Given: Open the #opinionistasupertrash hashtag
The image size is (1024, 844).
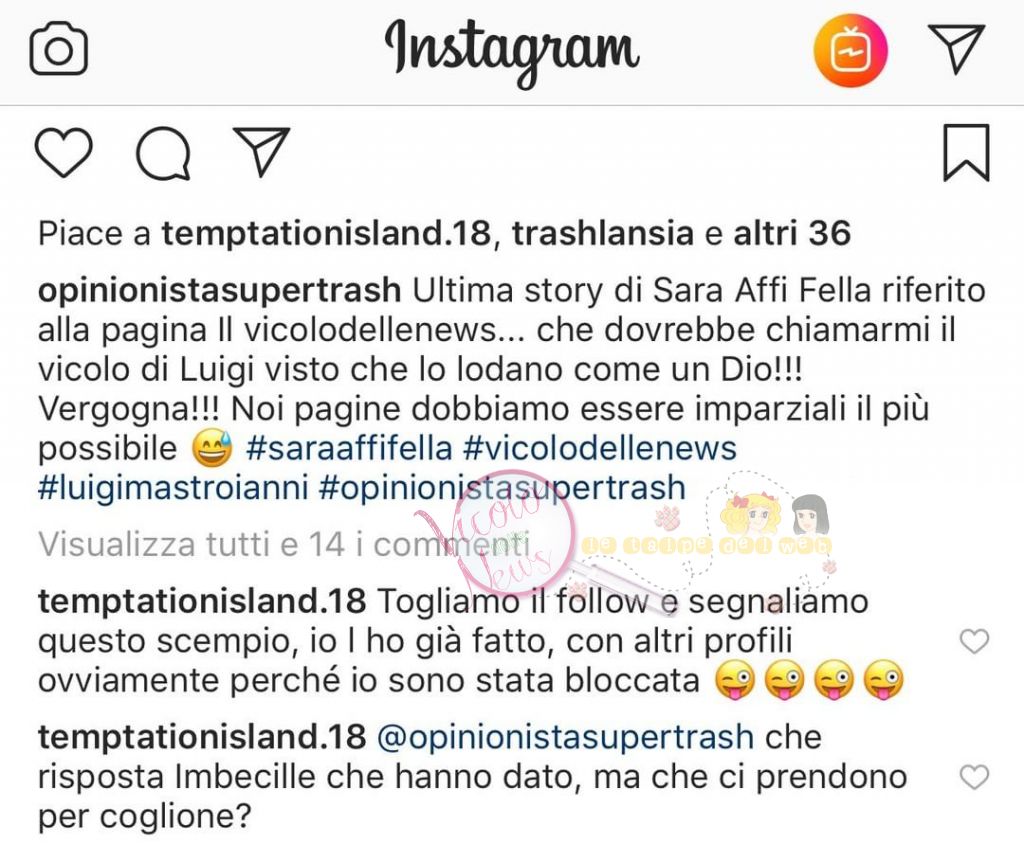Looking at the screenshot, I should [x=502, y=489].
